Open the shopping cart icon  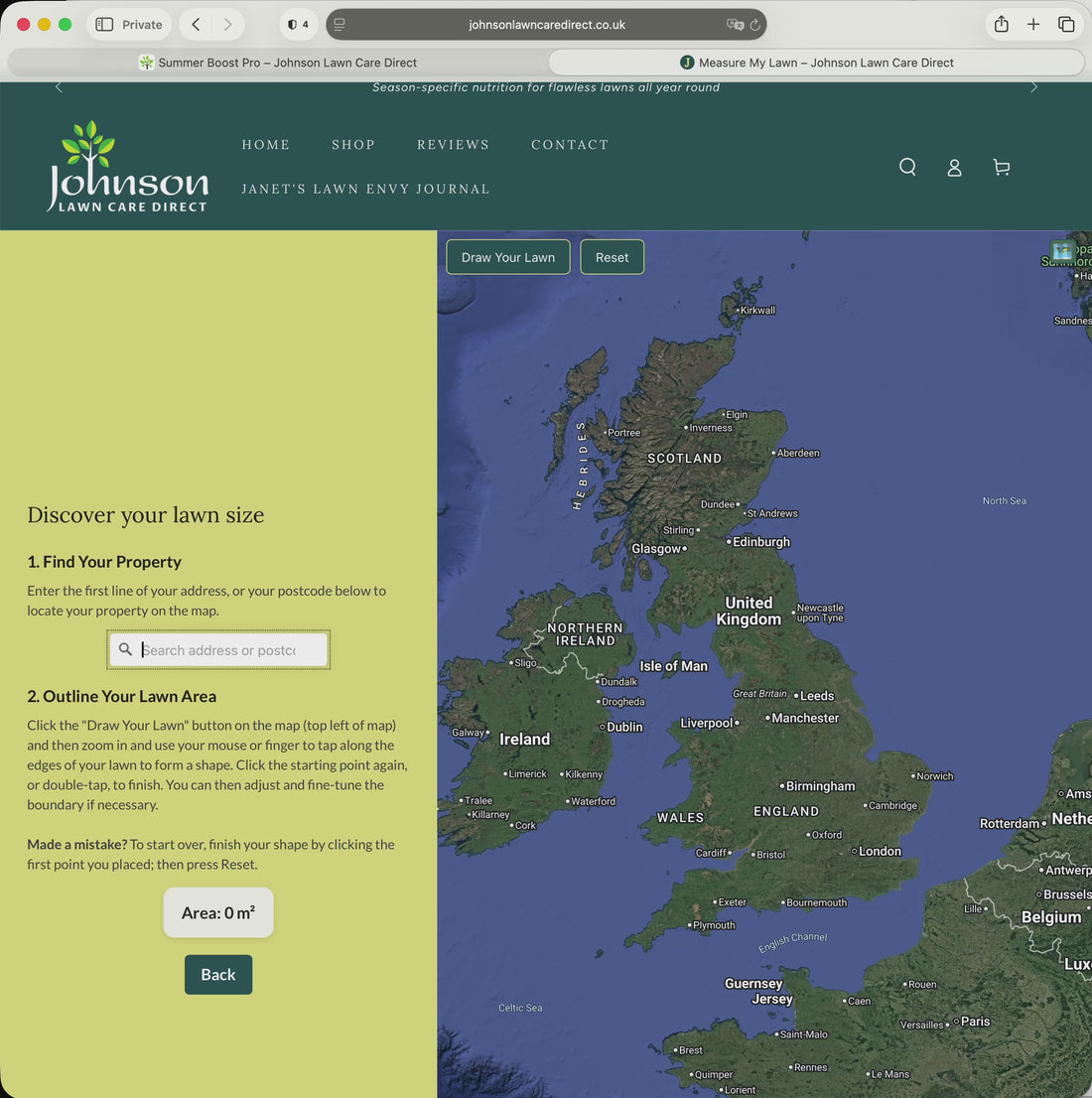click(x=1002, y=168)
